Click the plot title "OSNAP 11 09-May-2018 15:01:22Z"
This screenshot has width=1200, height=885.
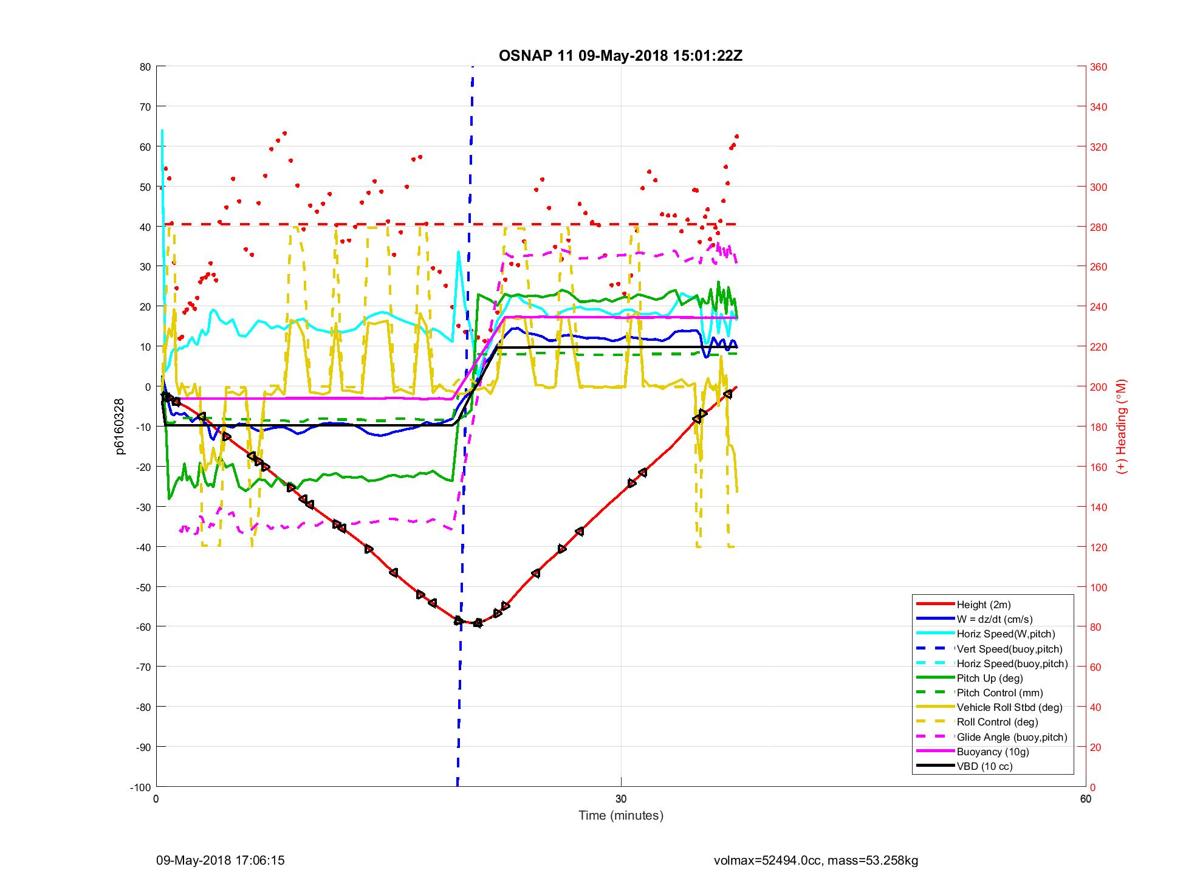pyautogui.click(x=620, y=55)
